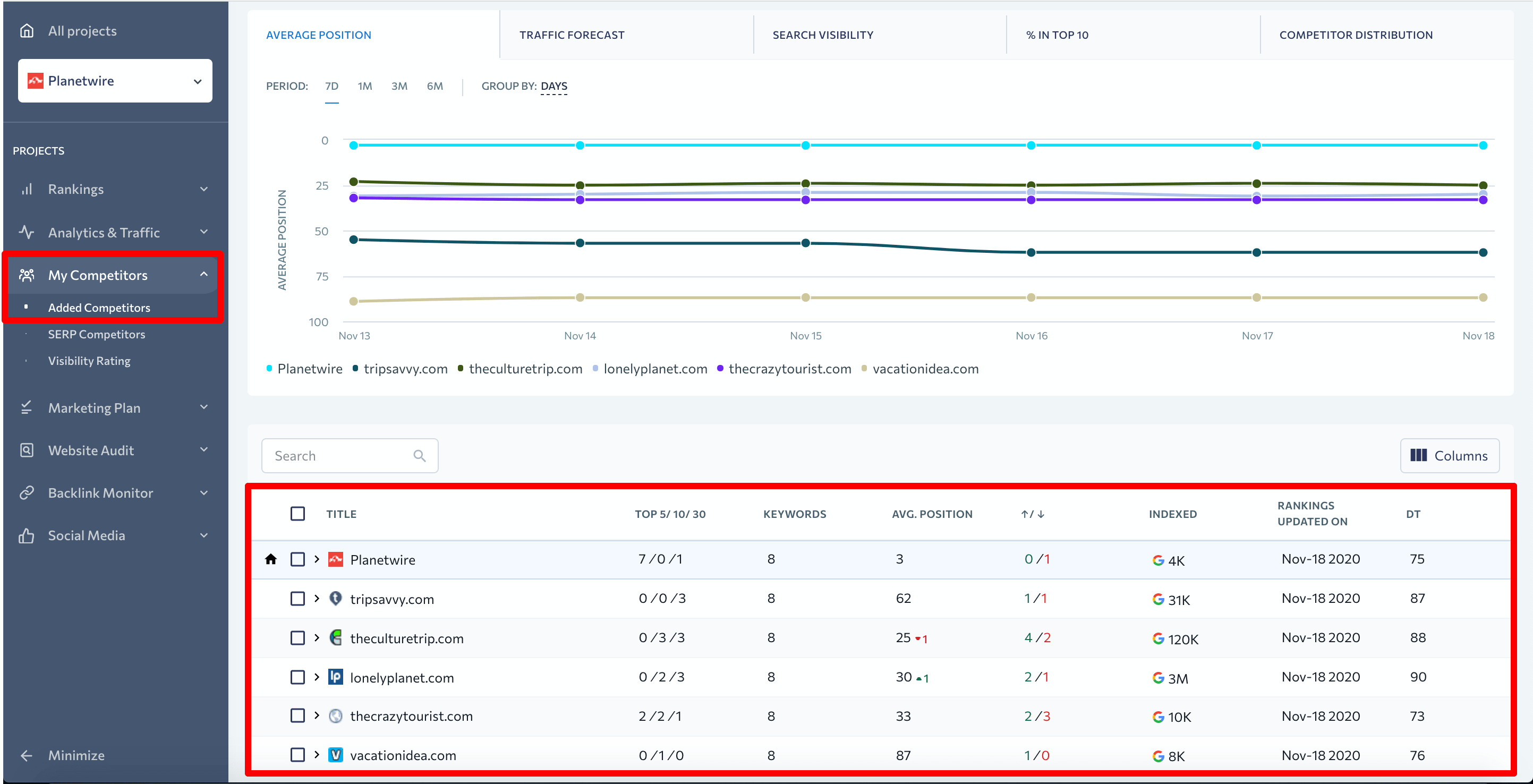The image size is (1533, 784).
Task: Click the thecrazytourist.com globe favicon
Action: click(x=336, y=716)
